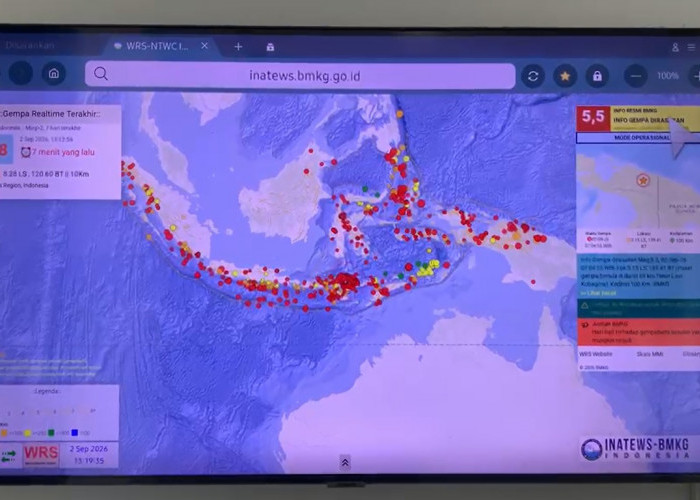Screen dimensions: 700x500
Task: Click the orange depth legend swatch
Action: (x=4, y=433)
